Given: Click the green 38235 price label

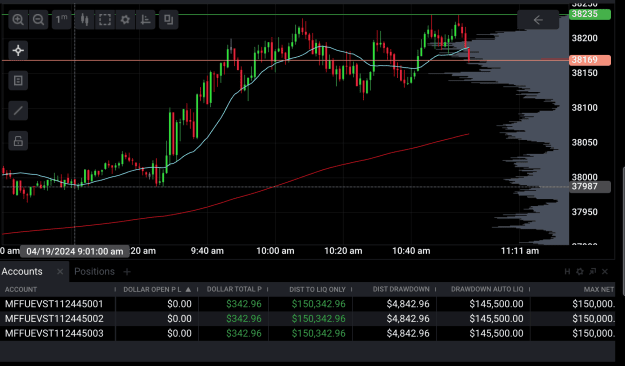Looking at the screenshot, I should [590, 14].
